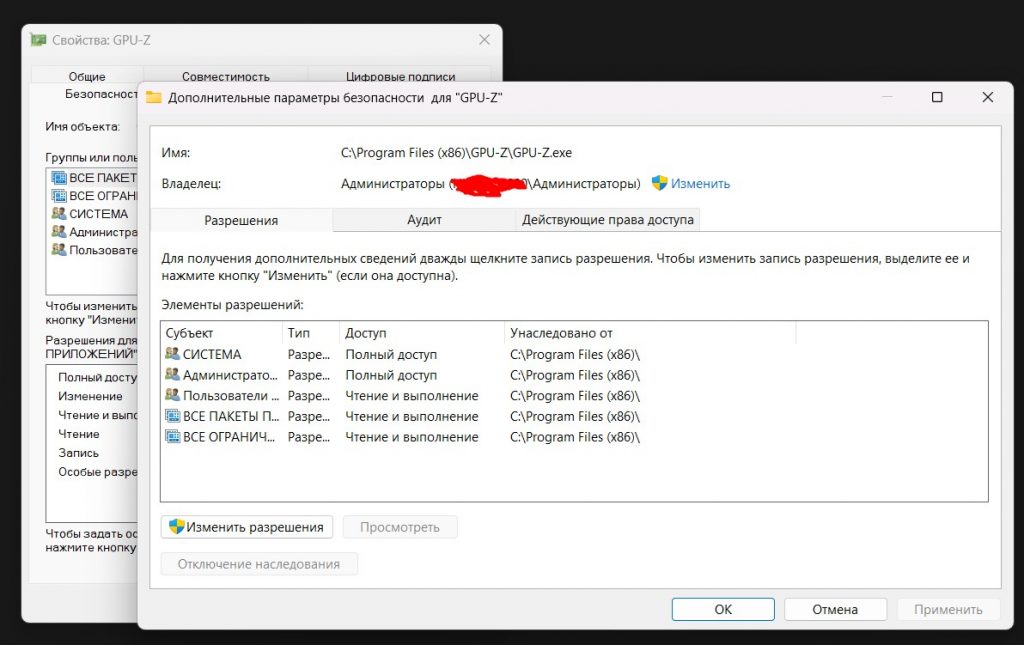Viewport: 1024px width, 645px height.
Task: Select the Пользователи ... permission entry row
Action: coord(573,396)
